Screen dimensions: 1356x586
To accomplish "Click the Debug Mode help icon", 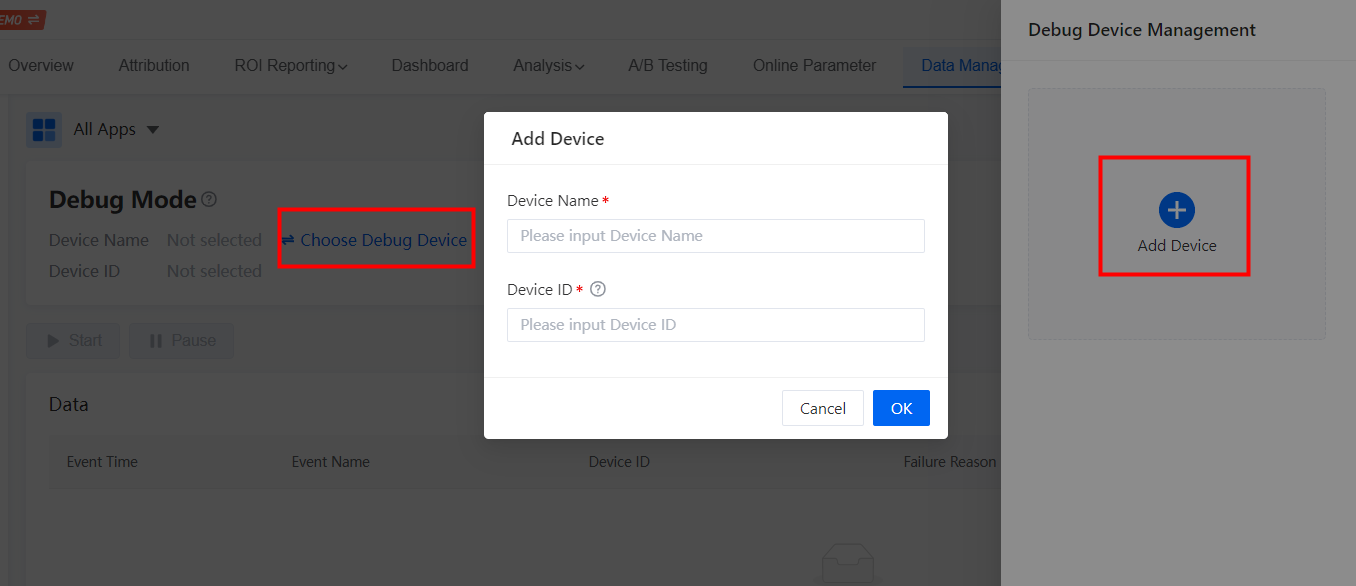I will click(x=207, y=197).
